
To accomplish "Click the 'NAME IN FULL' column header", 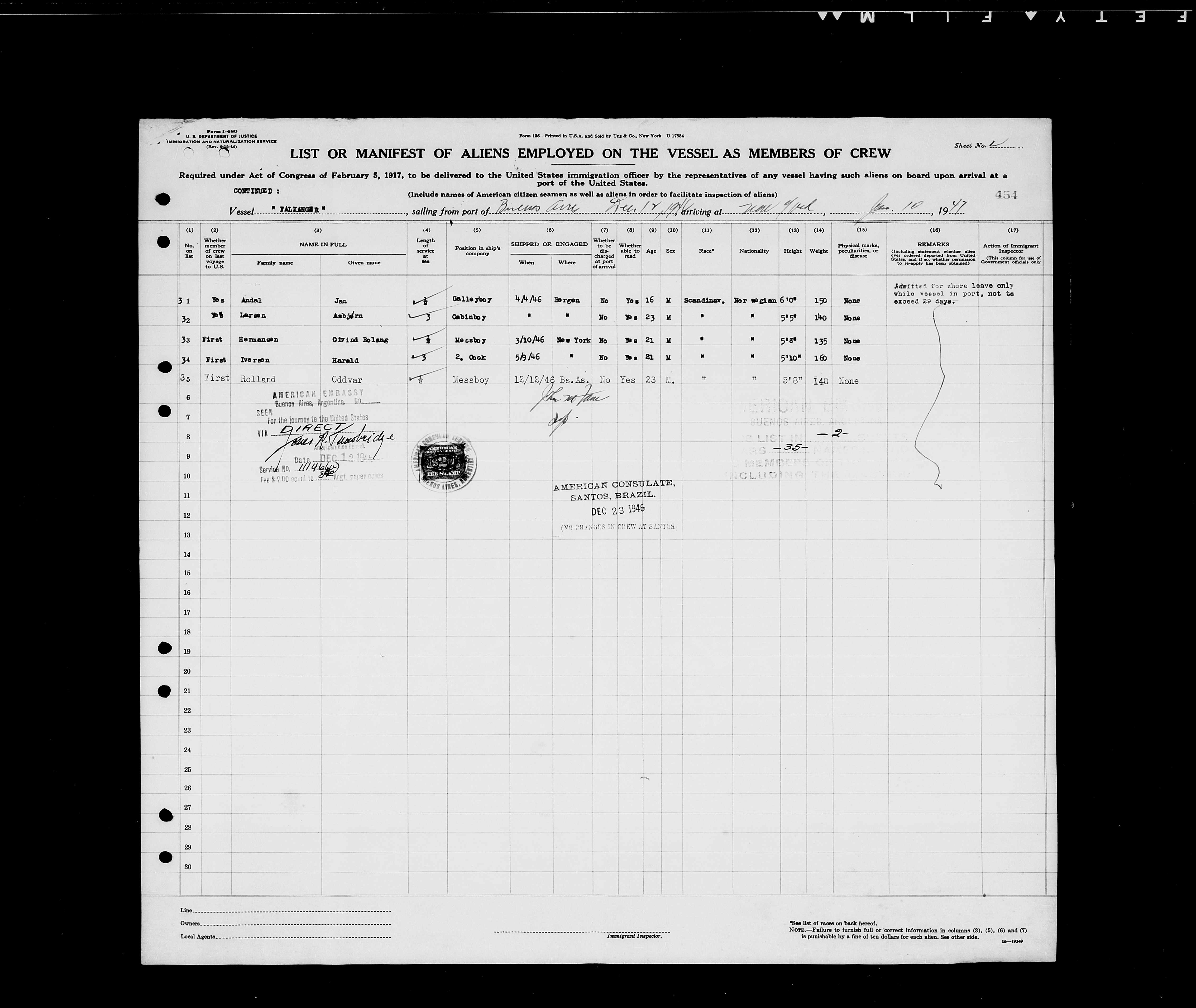I will [x=322, y=245].
